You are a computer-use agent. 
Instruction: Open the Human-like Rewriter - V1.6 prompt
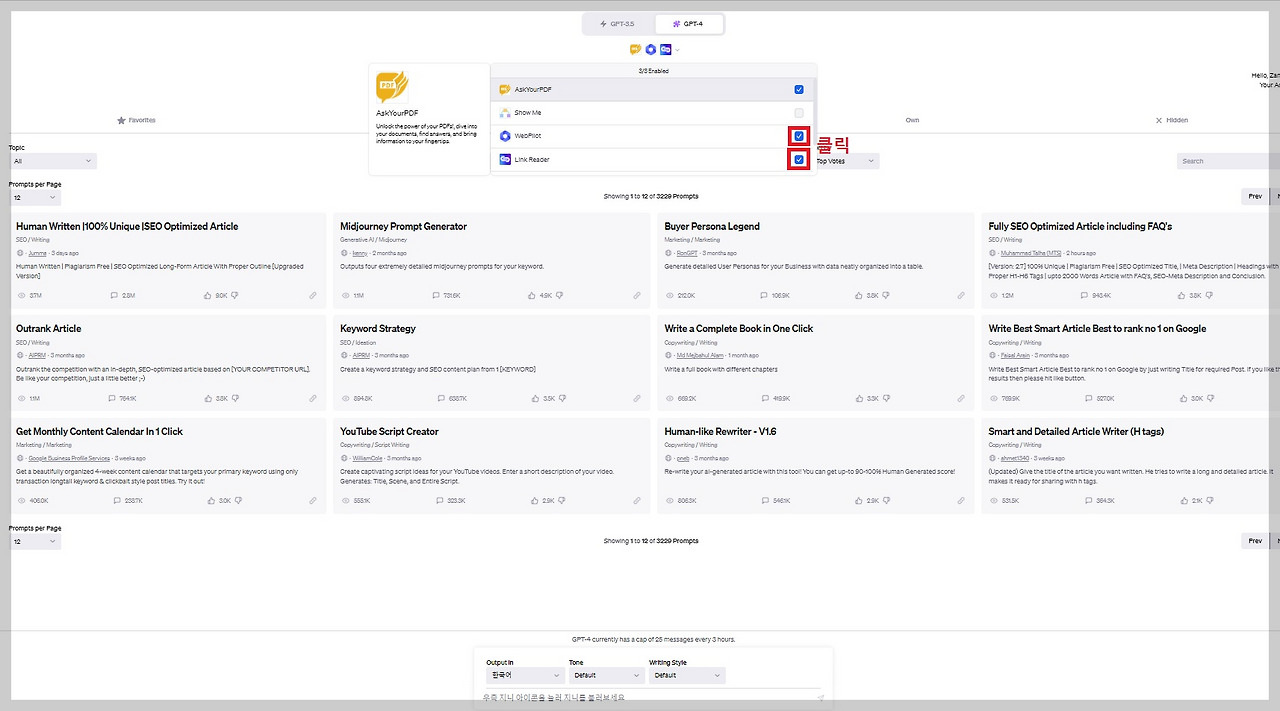click(x=720, y=432)
